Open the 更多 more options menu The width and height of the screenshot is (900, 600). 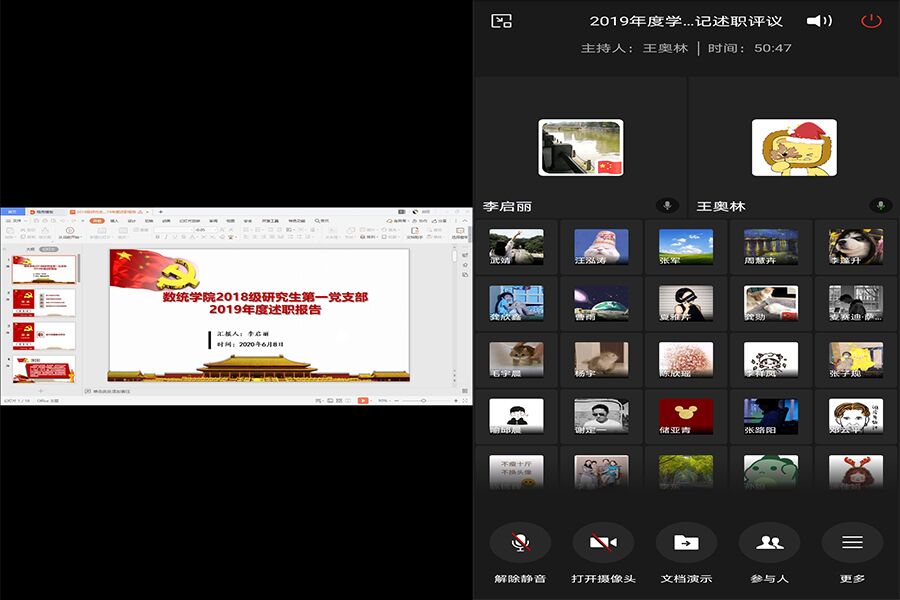[x=852, y=542]
